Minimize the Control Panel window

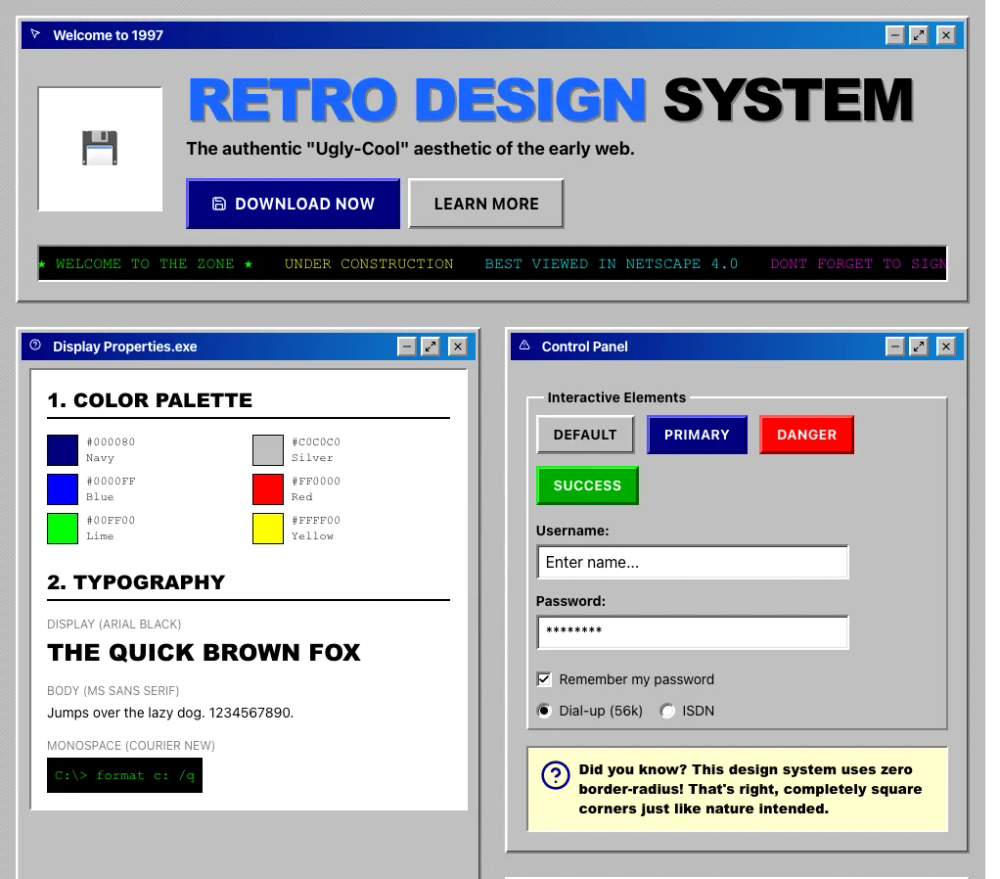click(895, 346)
